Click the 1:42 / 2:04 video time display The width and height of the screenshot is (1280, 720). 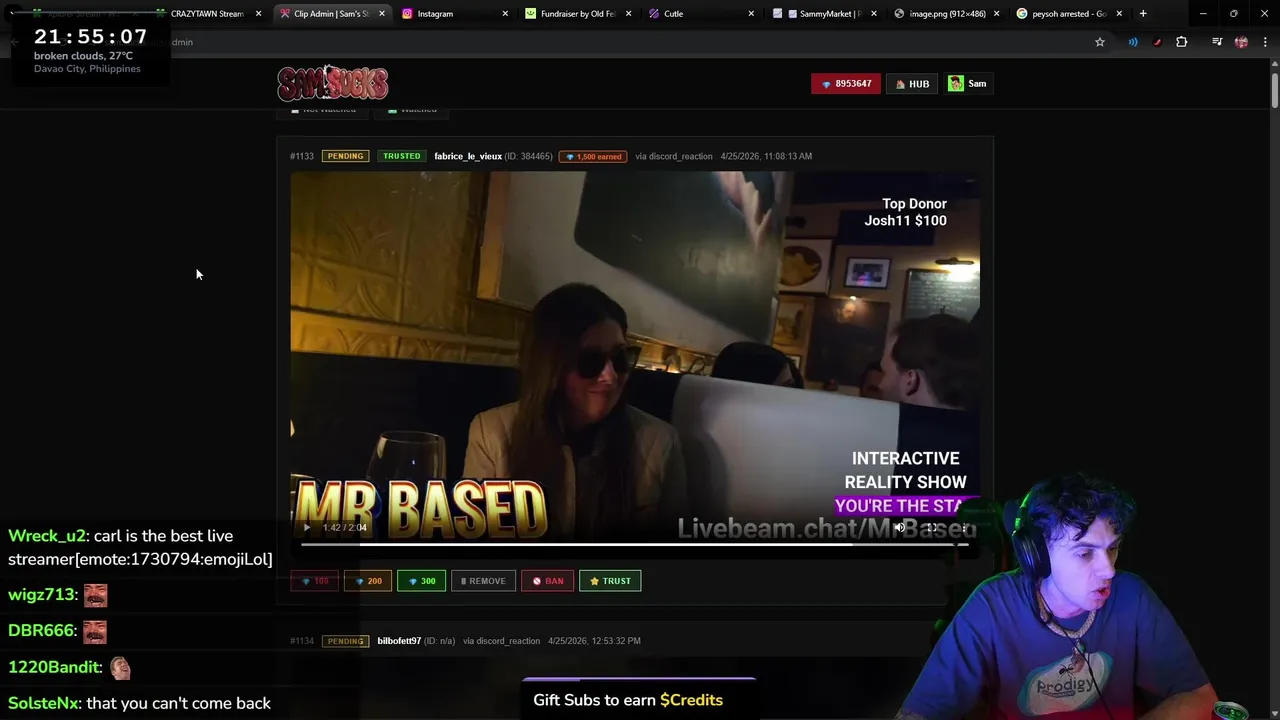(x=345, y=527)
